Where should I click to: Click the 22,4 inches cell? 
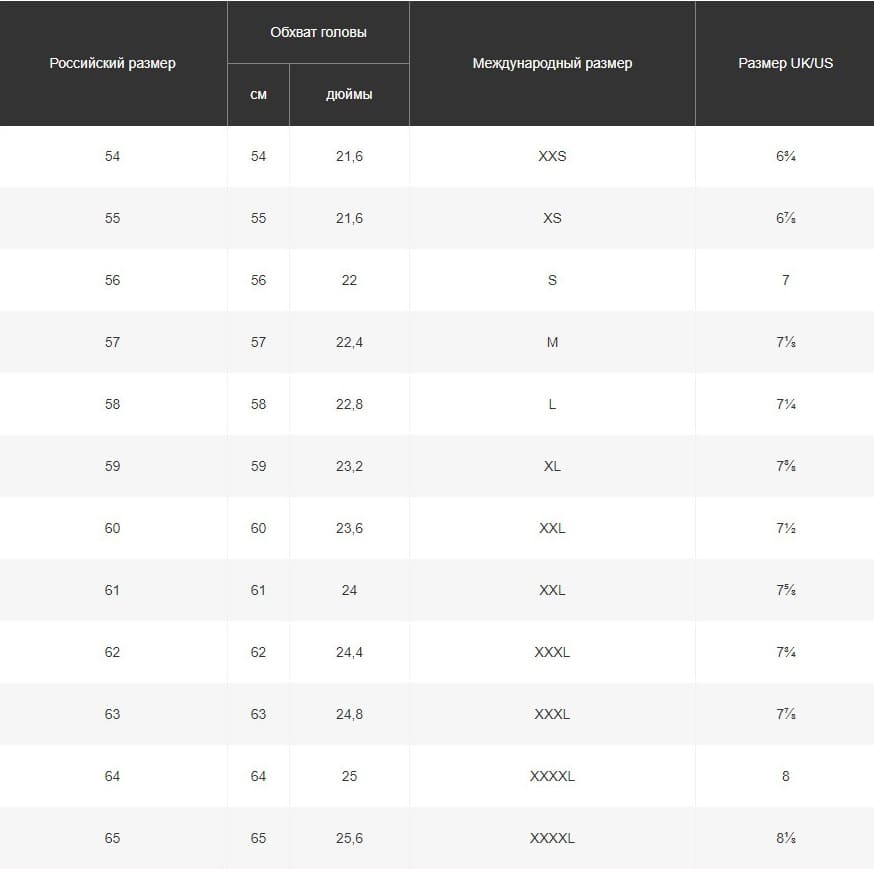click(349, 342)
